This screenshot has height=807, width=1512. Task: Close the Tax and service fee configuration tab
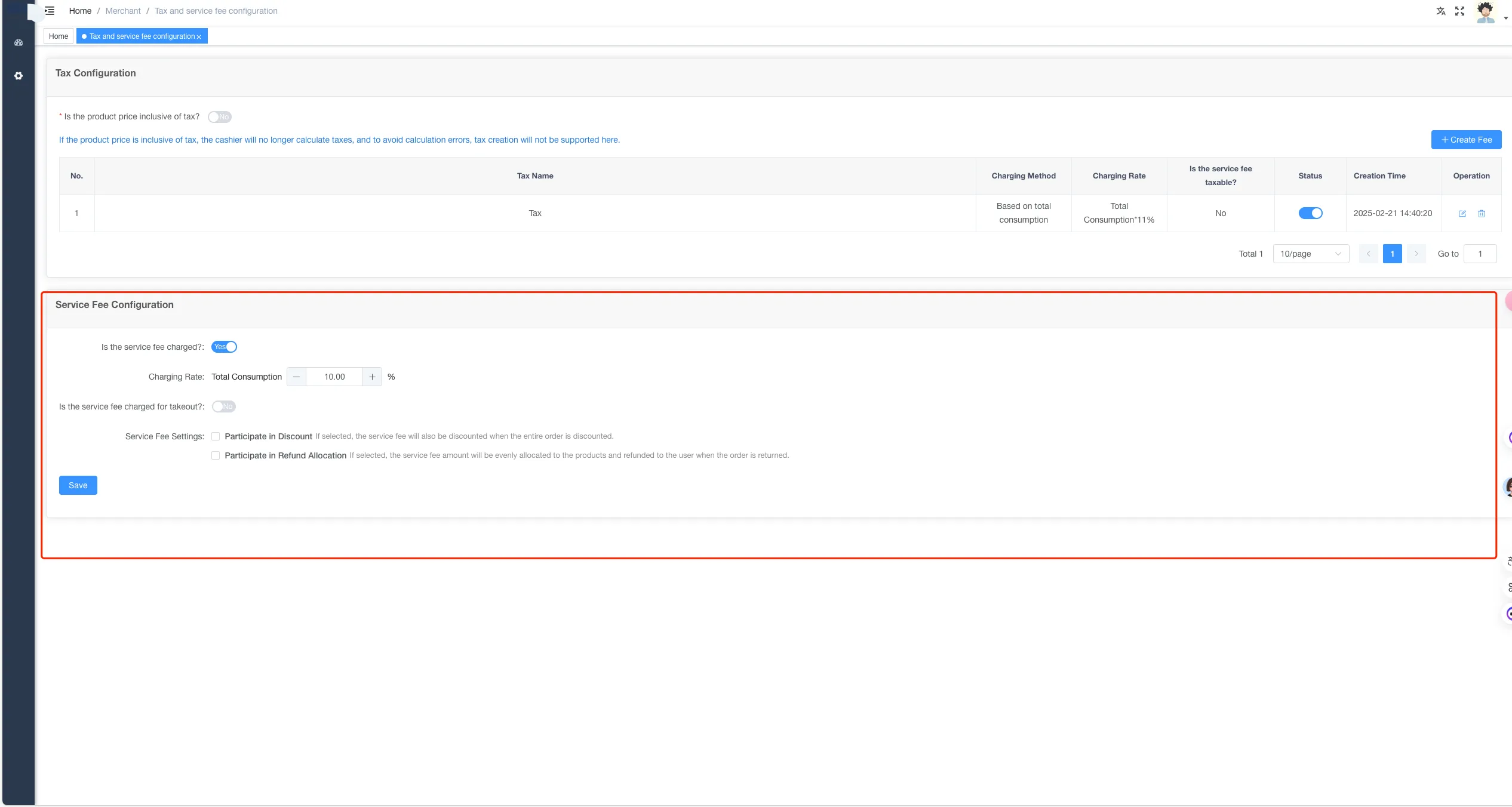click(x=199, y=37)
